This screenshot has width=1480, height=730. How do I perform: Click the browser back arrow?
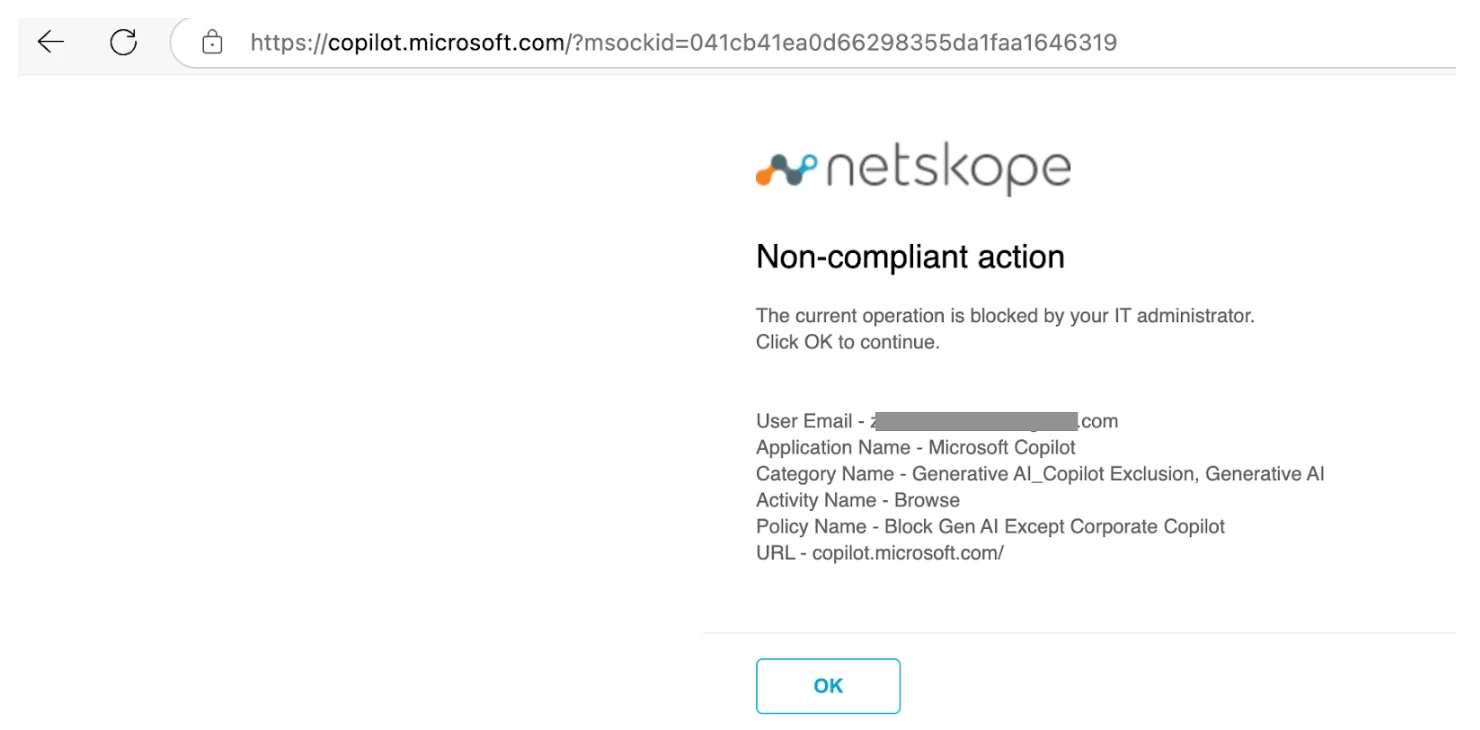pos(50,42)
